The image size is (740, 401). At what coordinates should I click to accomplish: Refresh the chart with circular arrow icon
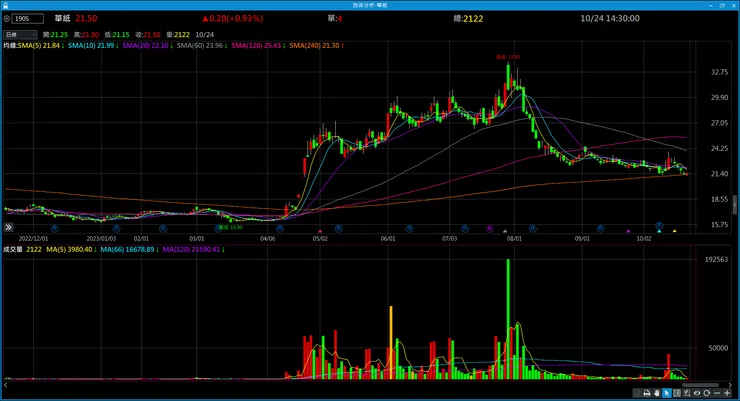click(706, 393)
